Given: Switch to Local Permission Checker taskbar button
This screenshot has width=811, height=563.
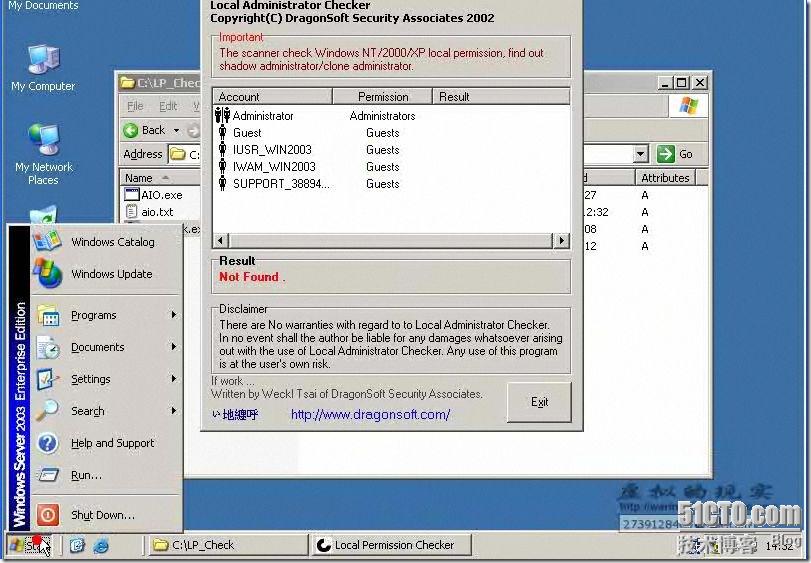Looking at the screenshot, I should click(392, 545).
